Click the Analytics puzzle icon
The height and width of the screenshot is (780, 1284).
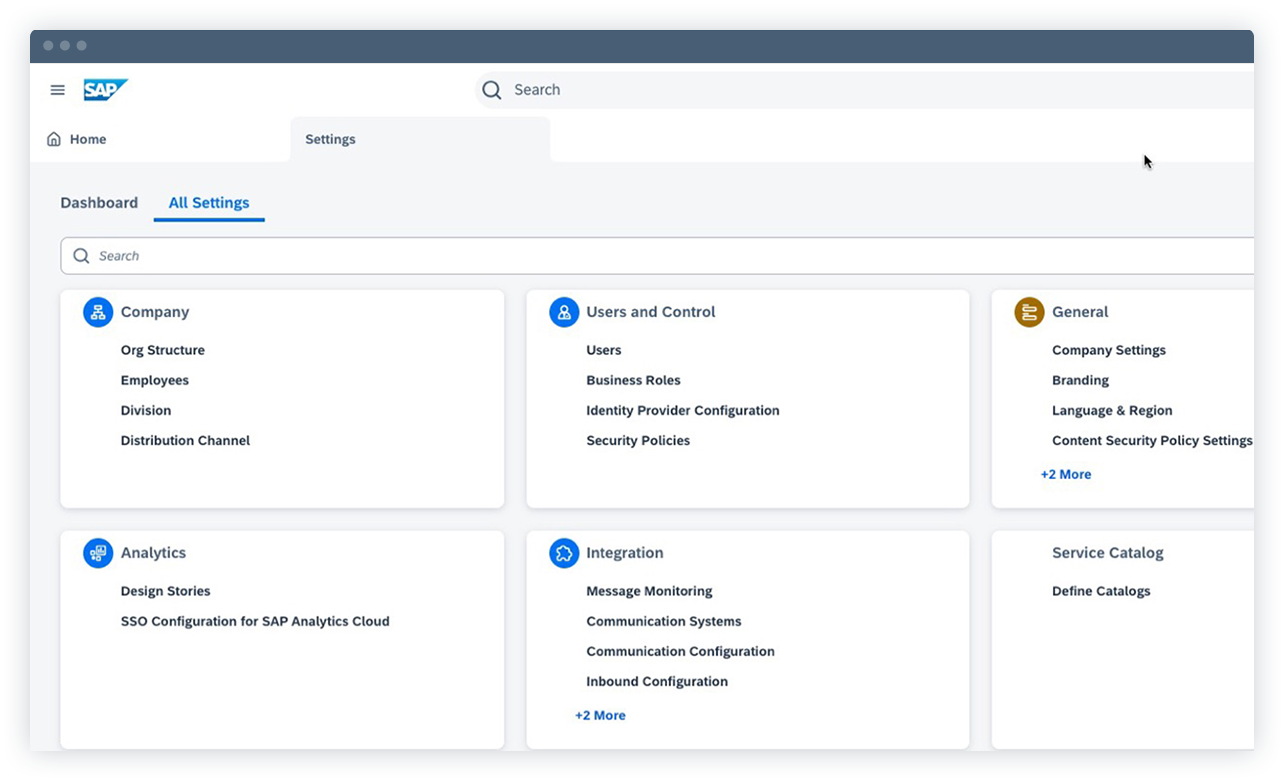(x=97, y=552)
